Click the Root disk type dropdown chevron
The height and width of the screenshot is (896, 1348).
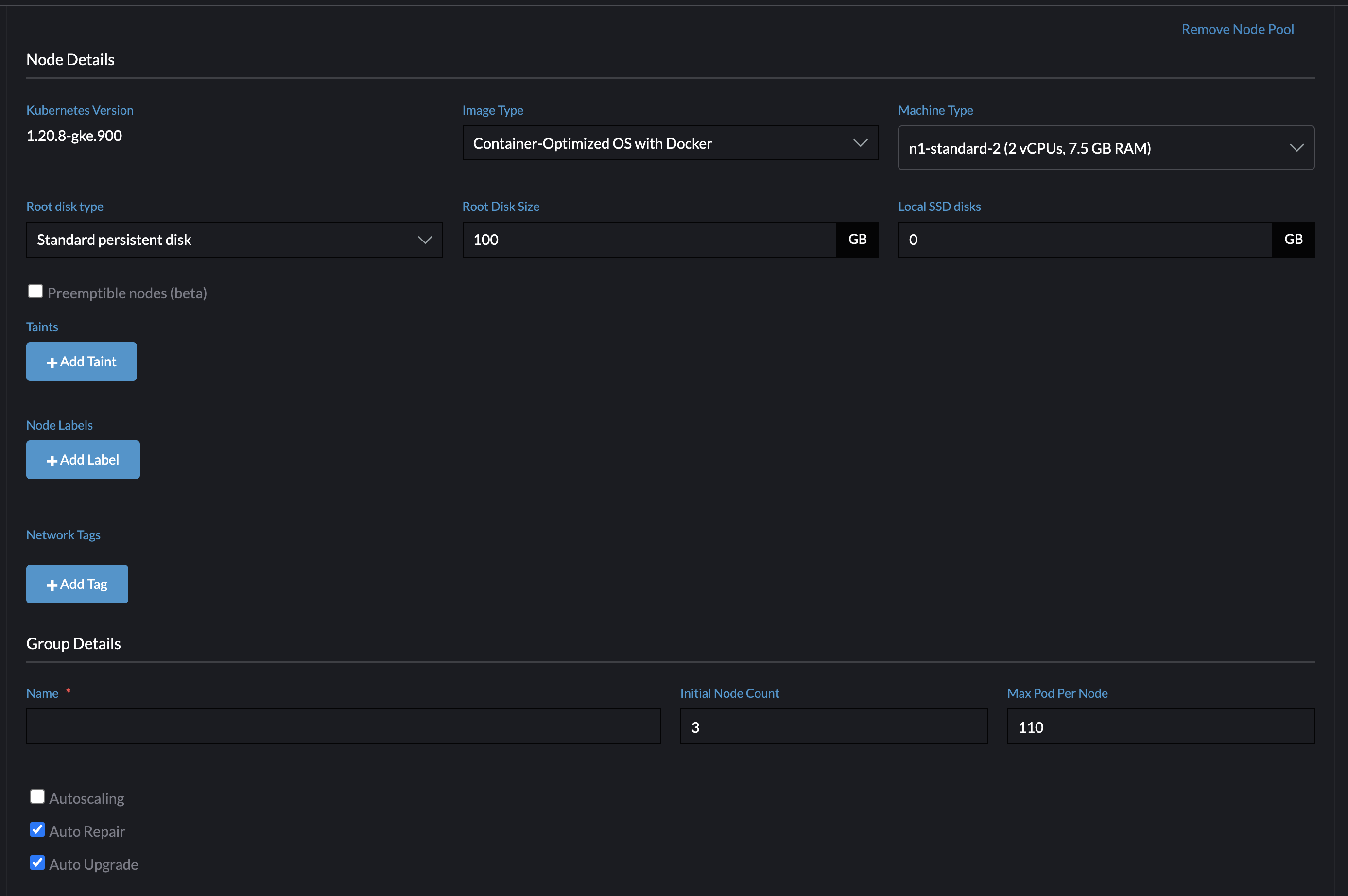pyautogui.click(x=425, y=240)
